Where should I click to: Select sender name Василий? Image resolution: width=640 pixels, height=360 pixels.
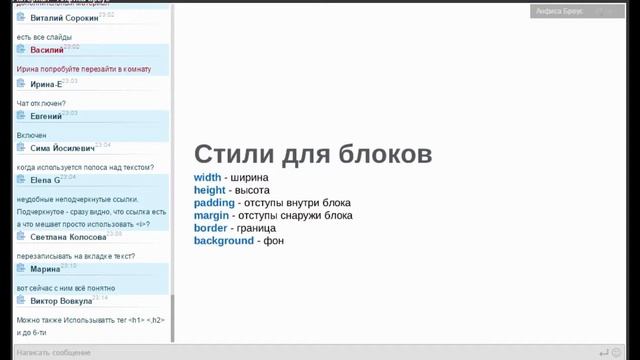(x=47, y=50)
